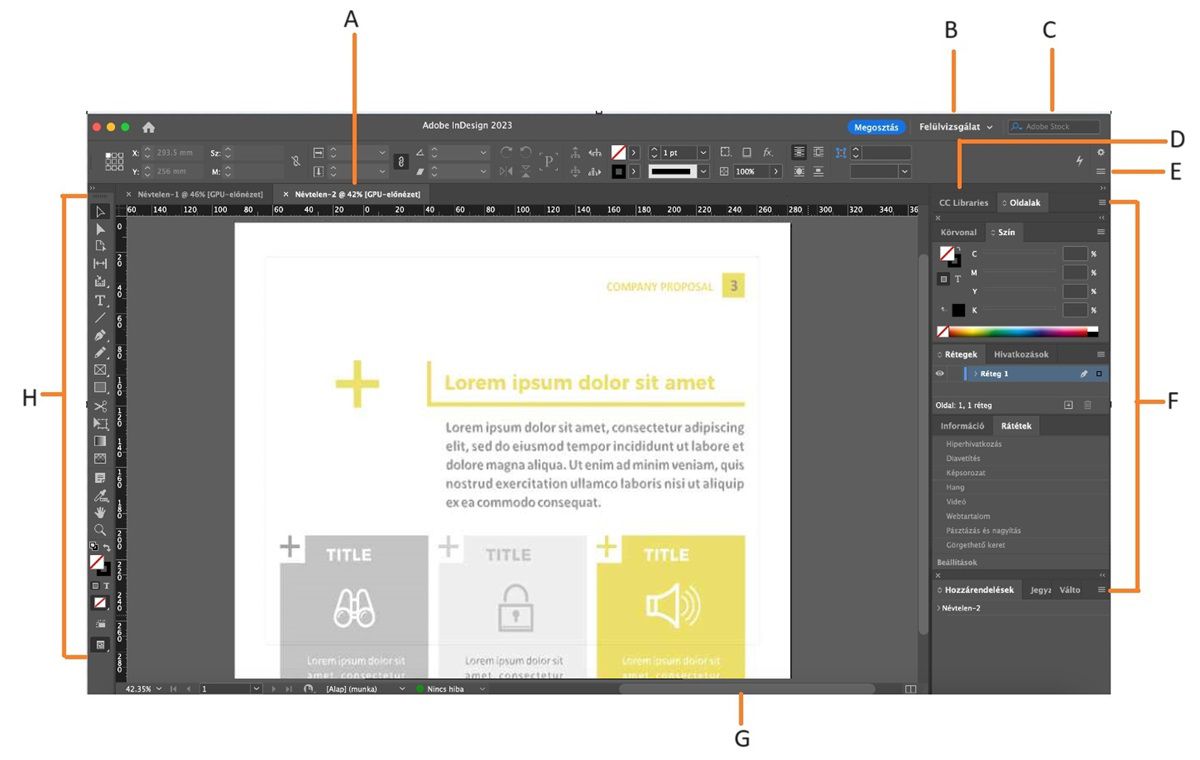Select the Scissors tool
The width and height of the screenshot is (1200, 760).
point(100,406)
